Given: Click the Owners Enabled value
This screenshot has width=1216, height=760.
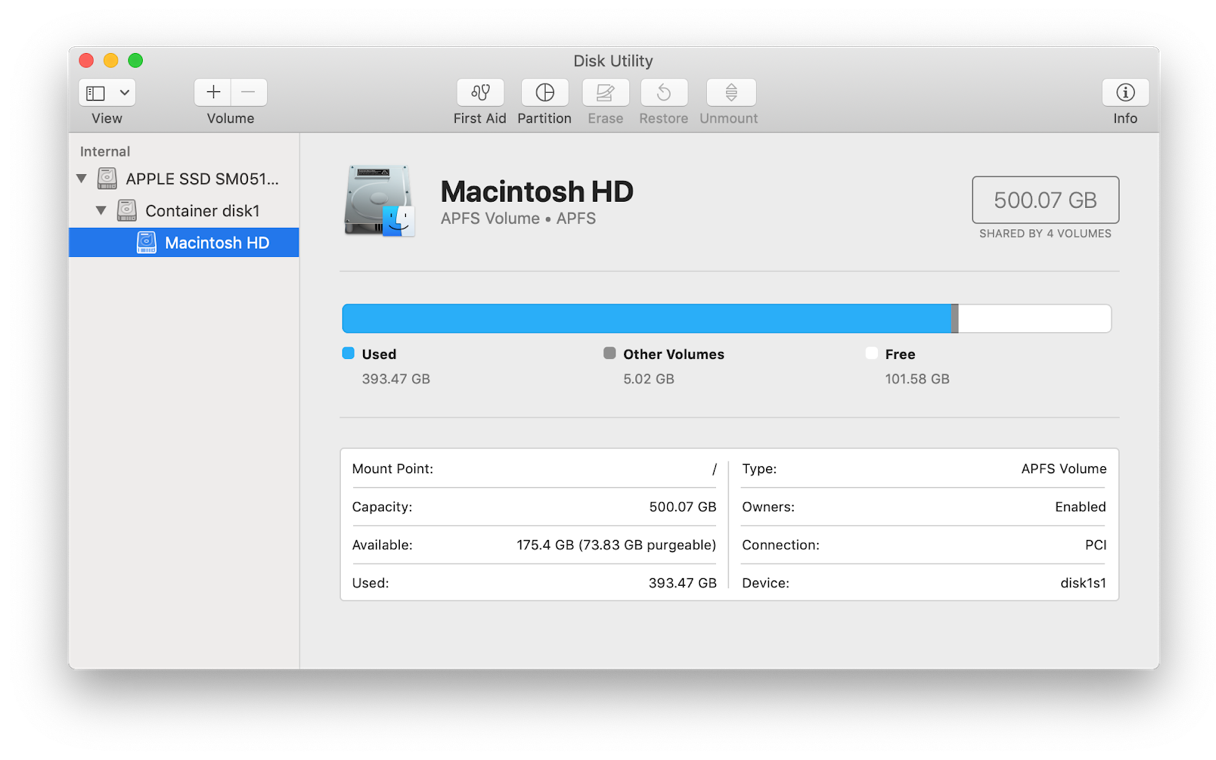Looking at the screenshot, I should 1080,507.
